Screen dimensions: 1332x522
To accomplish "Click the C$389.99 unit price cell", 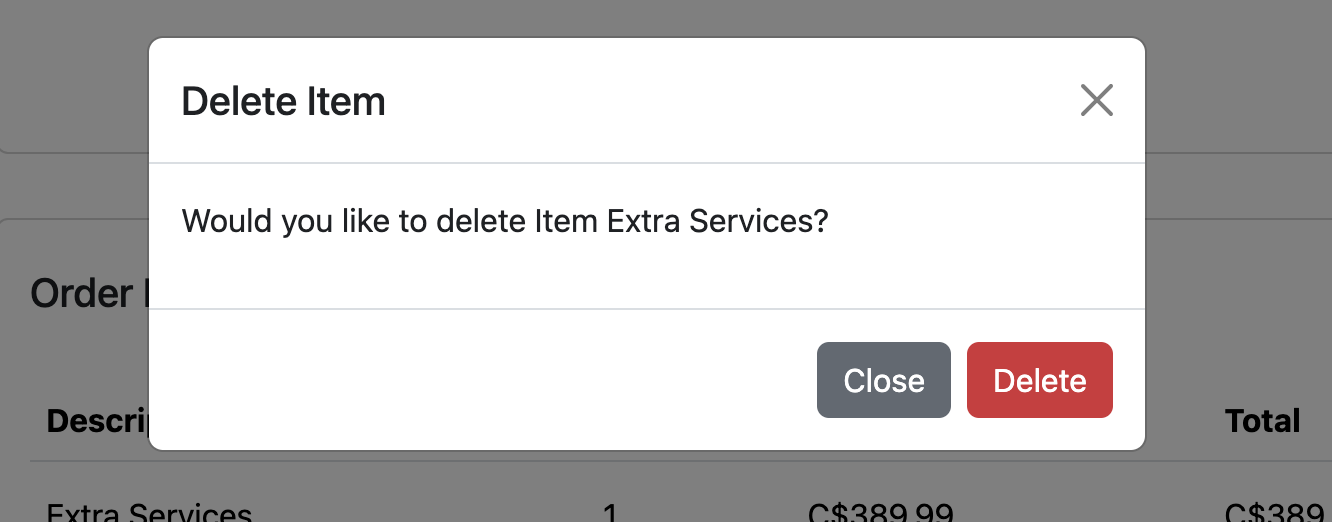I will (x=880, y=513).
